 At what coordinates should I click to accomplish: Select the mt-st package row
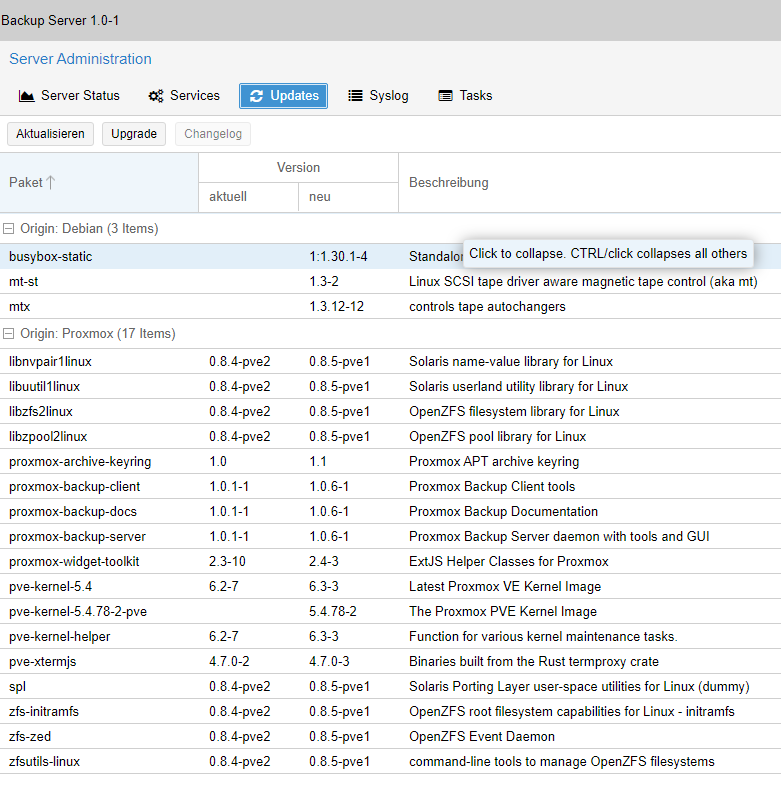390,282
